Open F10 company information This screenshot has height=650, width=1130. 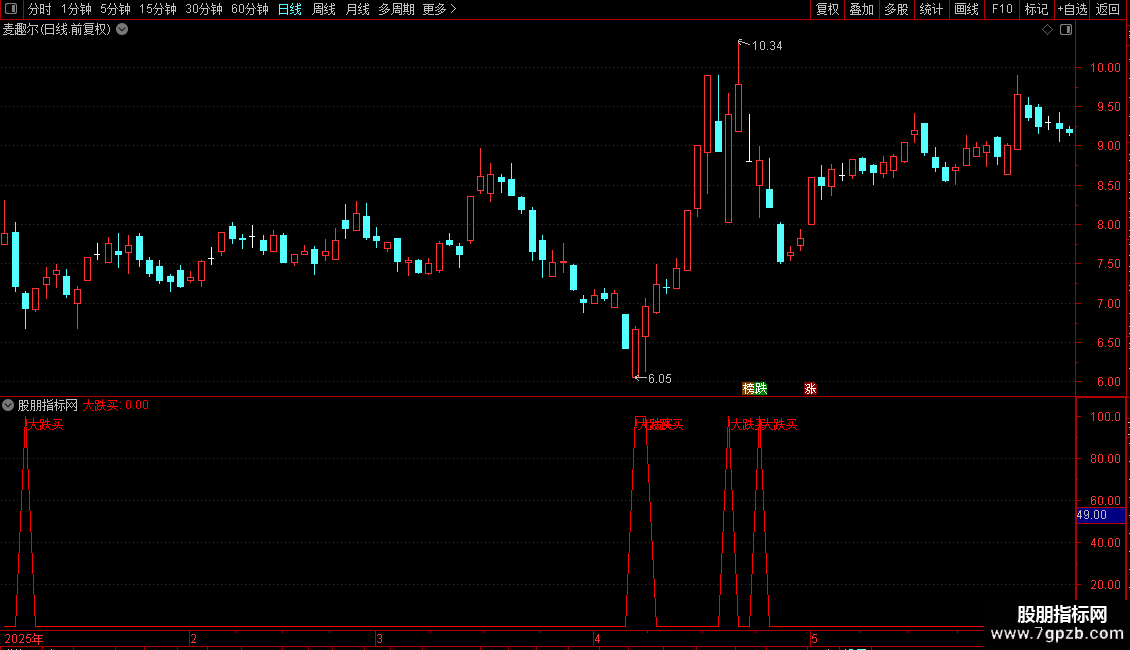(x=1002, y=9)
